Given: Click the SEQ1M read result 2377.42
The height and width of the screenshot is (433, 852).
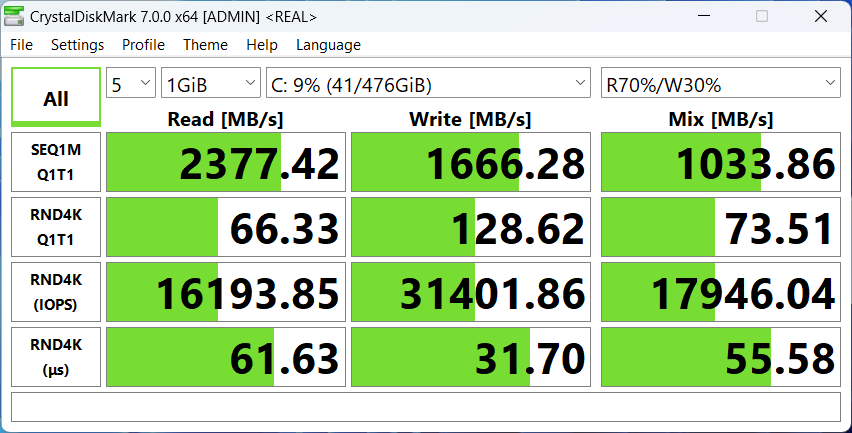Looking at the screenshot, I should 225,162.
